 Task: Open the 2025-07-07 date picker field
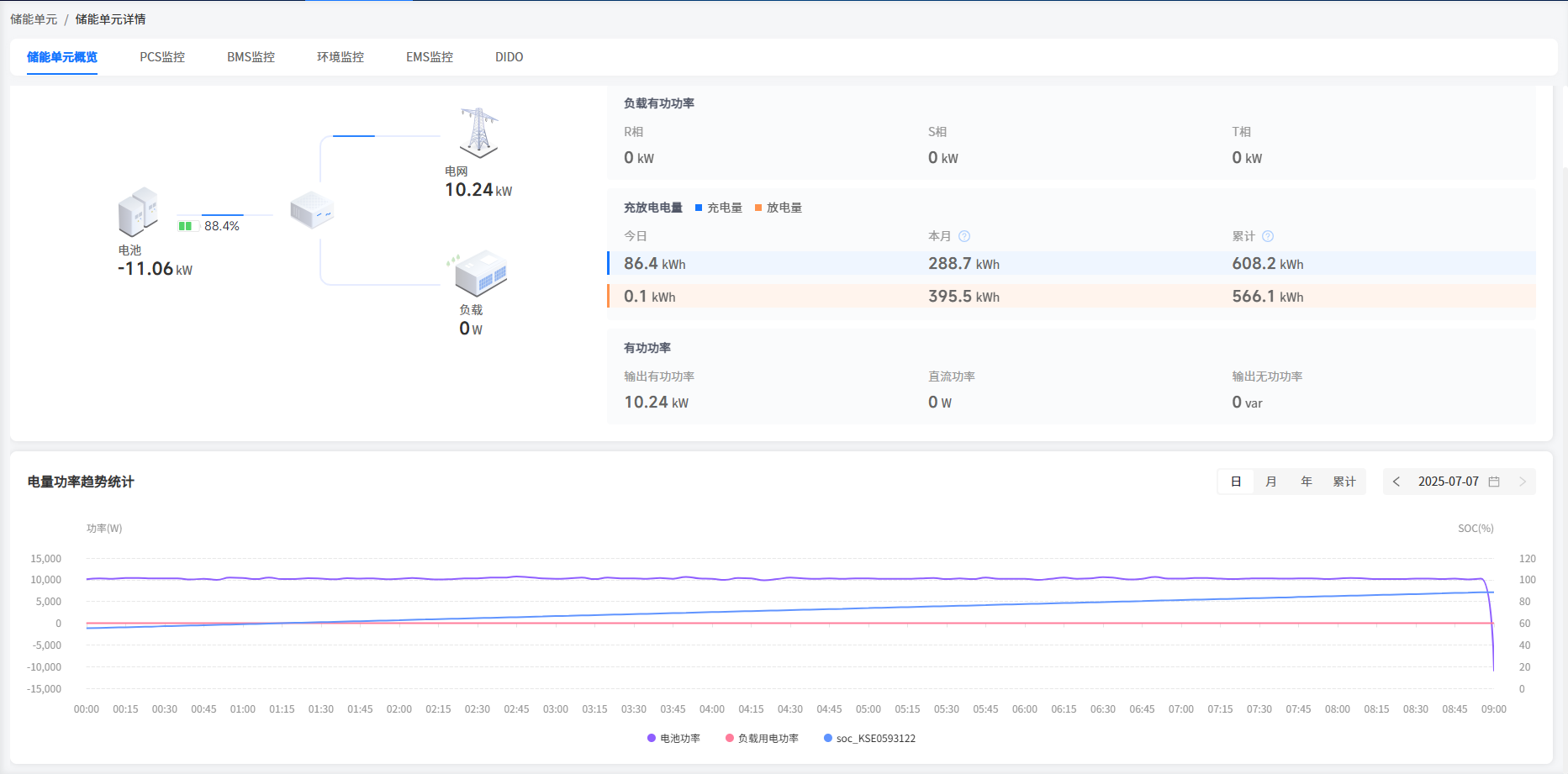(x=1448, y=482)
